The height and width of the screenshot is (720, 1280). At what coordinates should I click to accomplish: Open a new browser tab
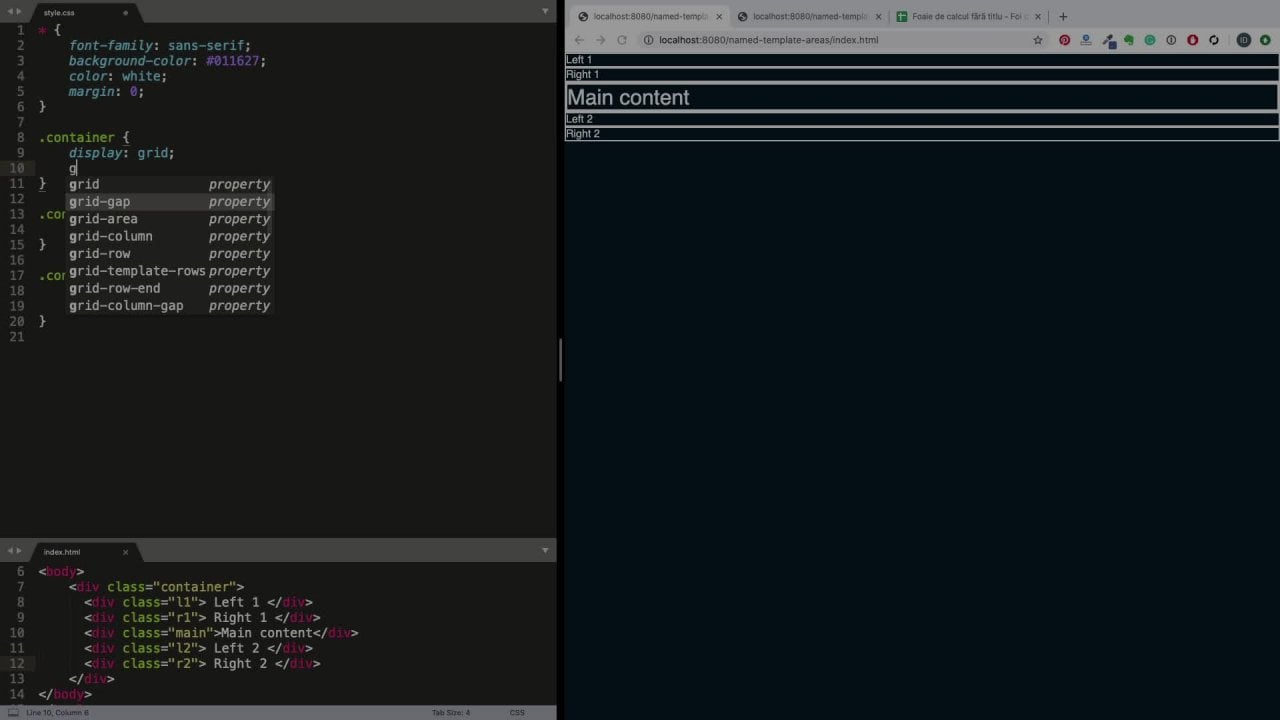pos(1063,16)
